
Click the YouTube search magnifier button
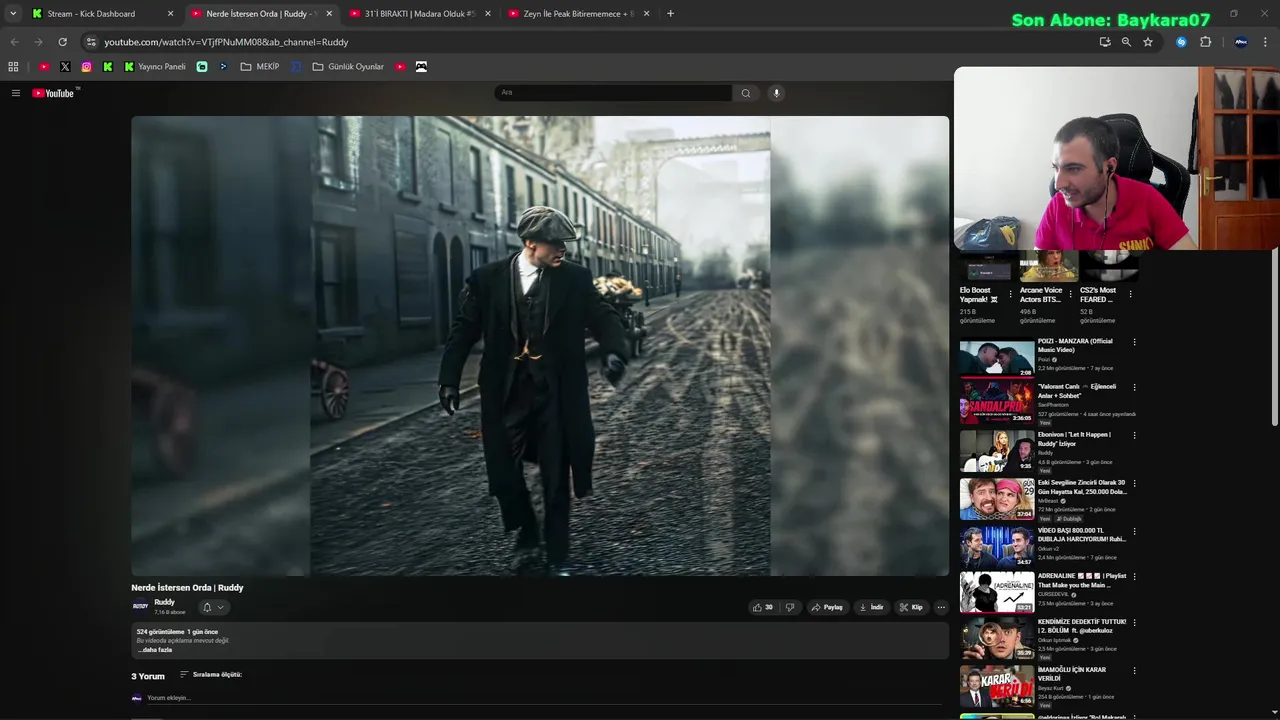(x=745, y=93)
